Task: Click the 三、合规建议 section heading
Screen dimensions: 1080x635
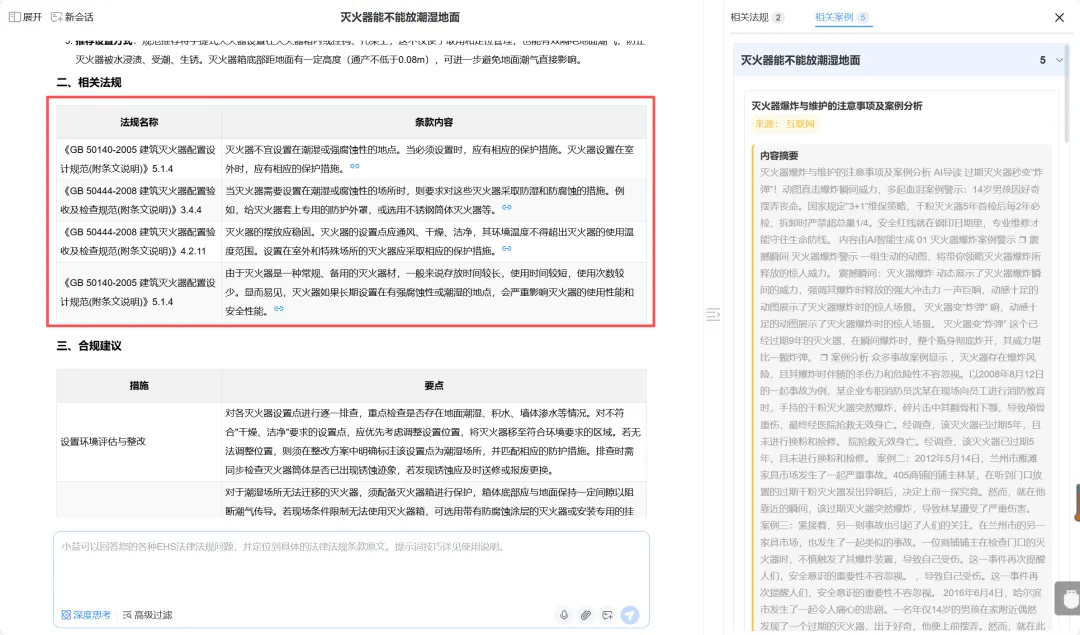Action: click(89, 346)
